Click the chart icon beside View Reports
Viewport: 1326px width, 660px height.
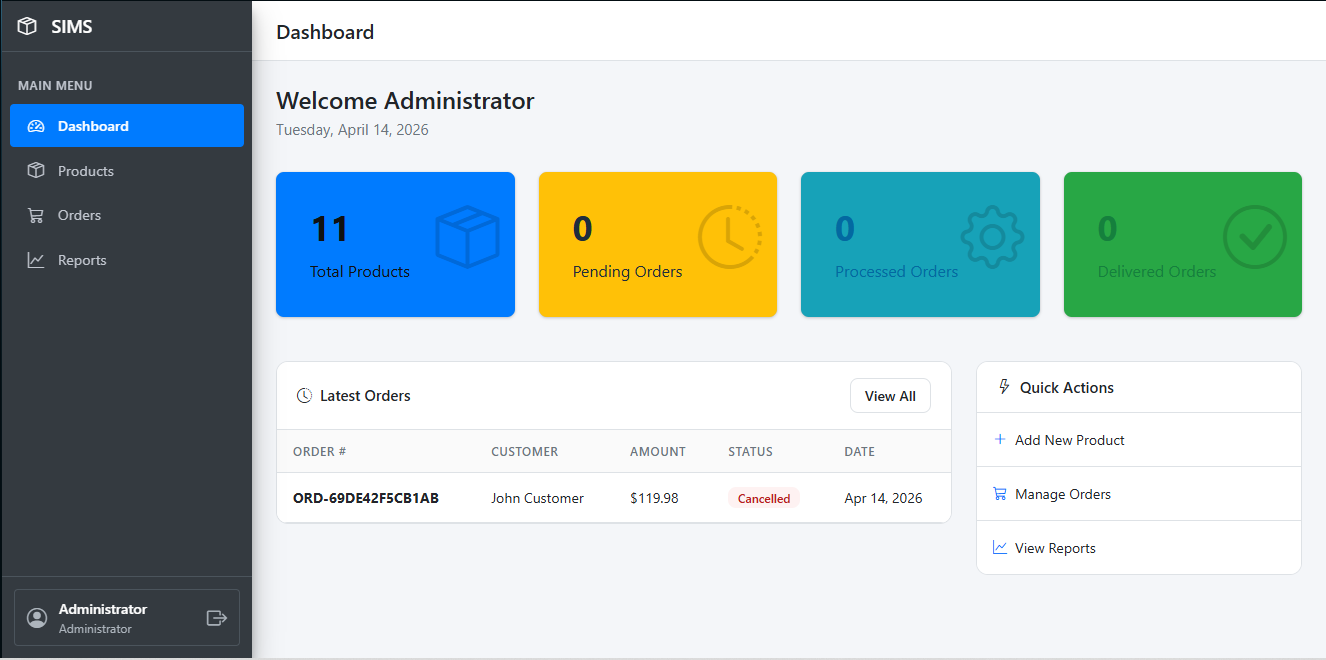1000,547
